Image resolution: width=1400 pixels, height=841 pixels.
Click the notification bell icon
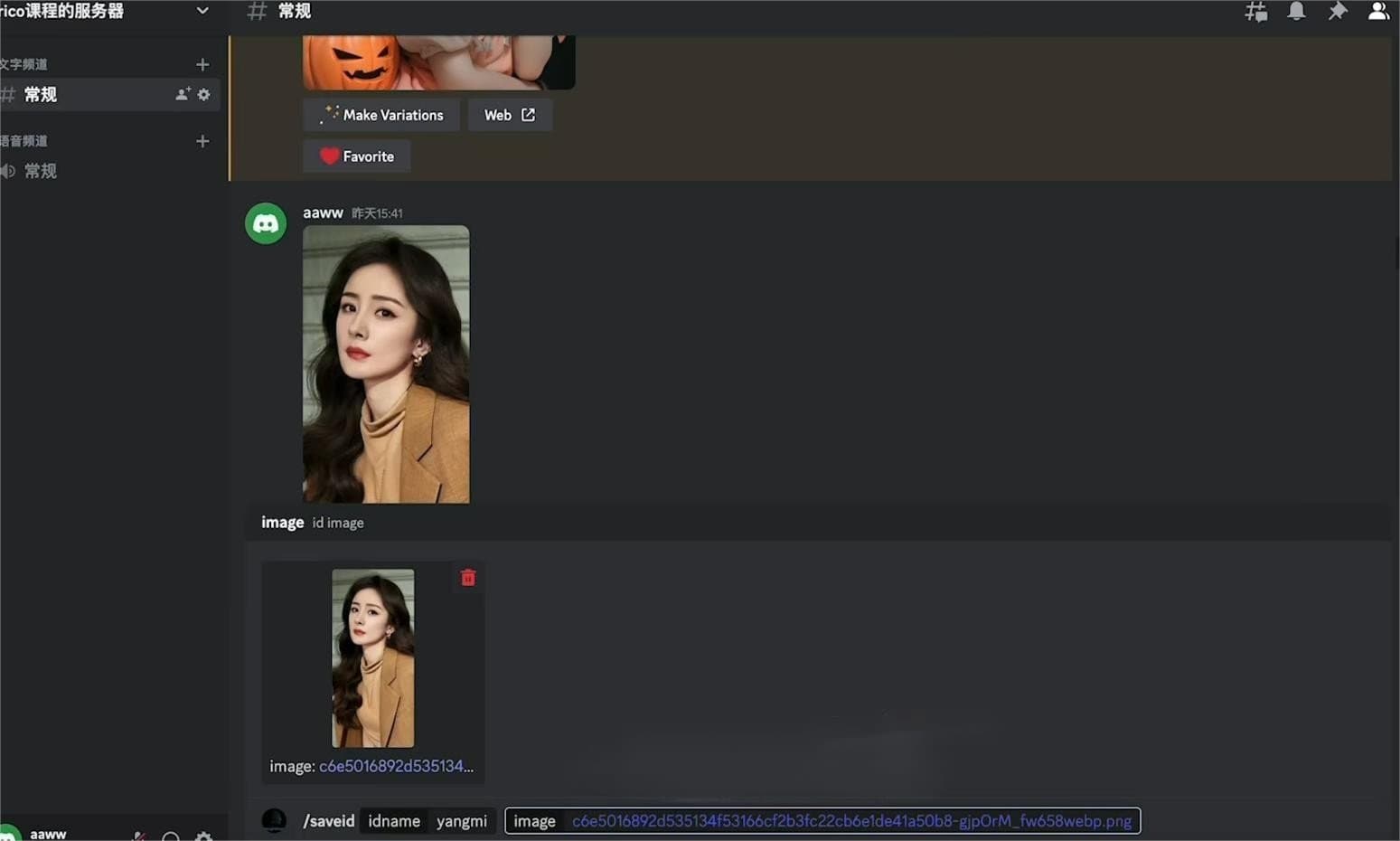1296,12
